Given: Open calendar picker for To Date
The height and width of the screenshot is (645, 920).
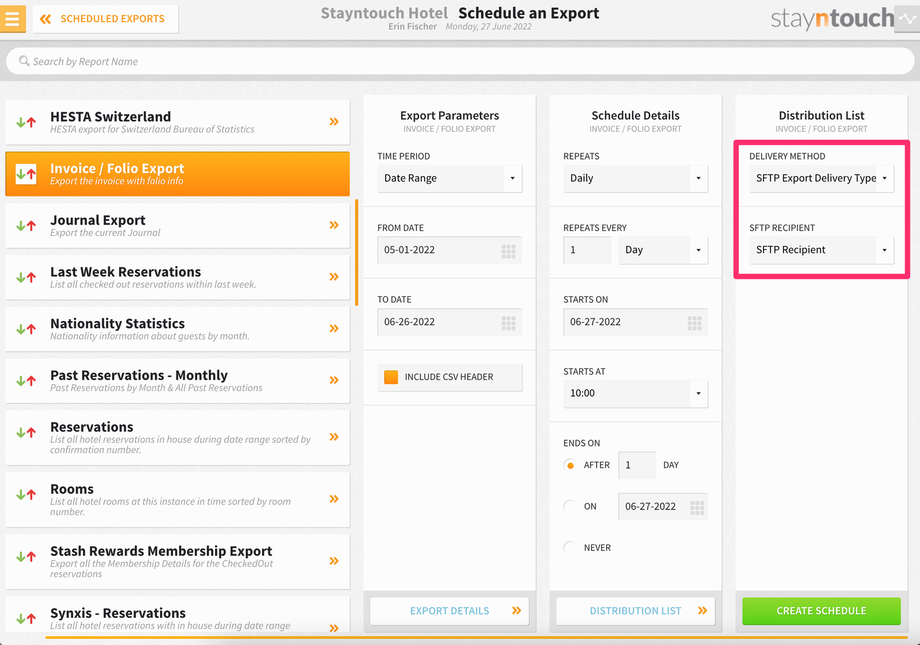Looking at the screenshot, I should [509, 323].
